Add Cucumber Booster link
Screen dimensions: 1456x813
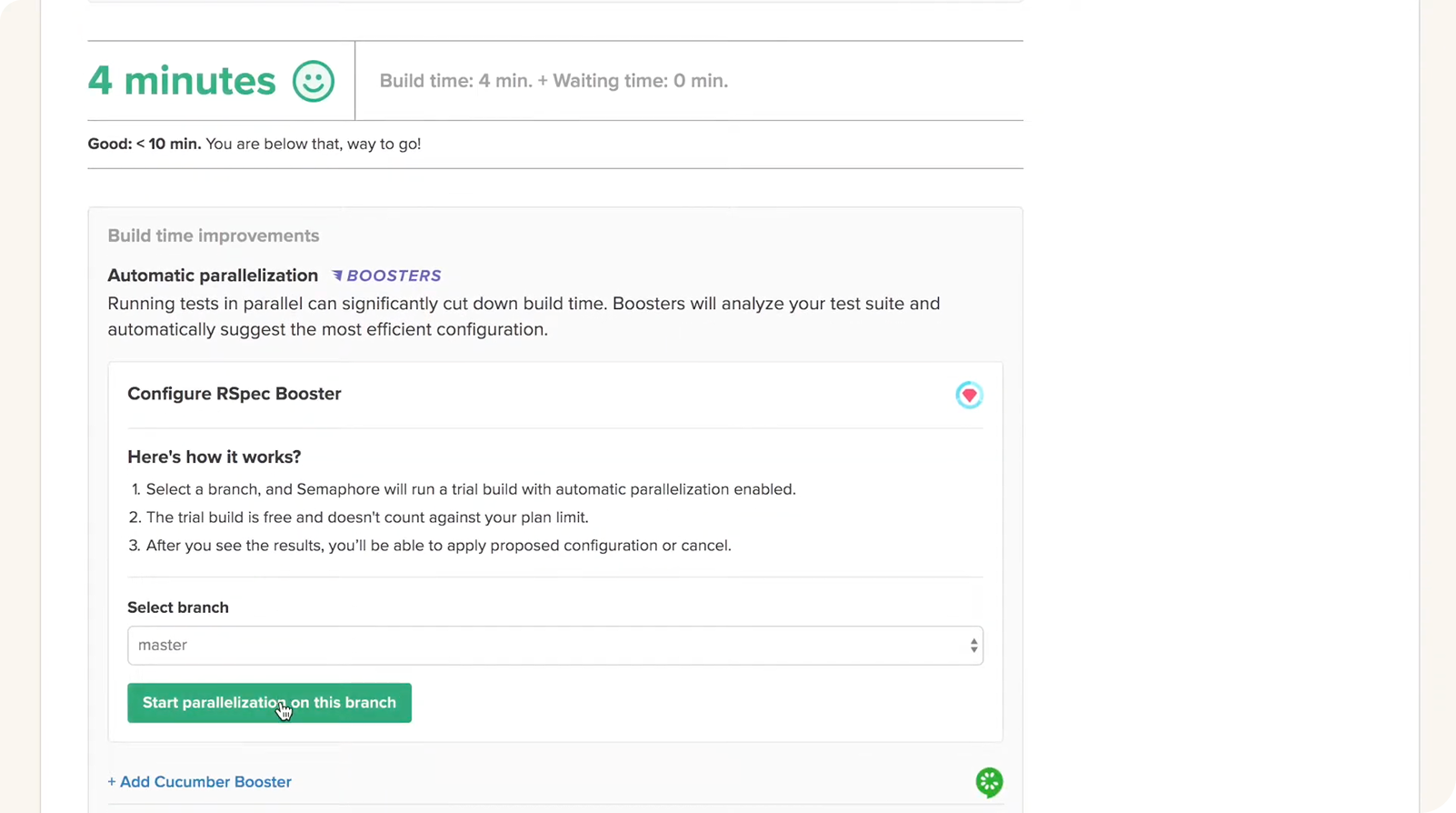coord(200,782)
